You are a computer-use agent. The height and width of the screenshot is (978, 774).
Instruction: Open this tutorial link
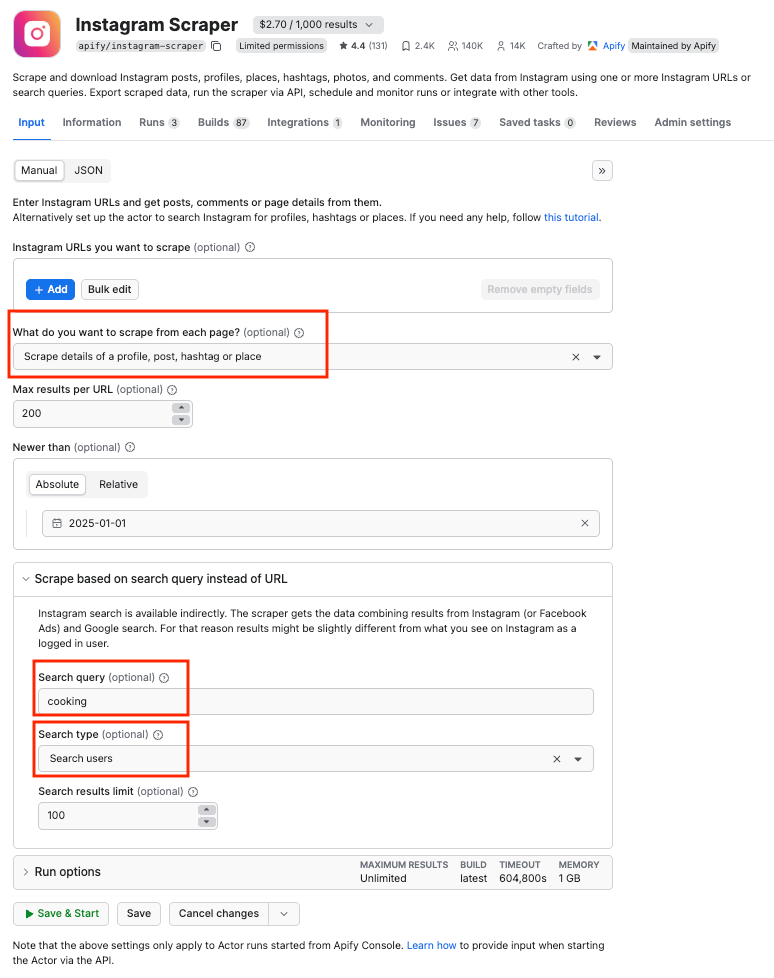[x=571, y=217]
